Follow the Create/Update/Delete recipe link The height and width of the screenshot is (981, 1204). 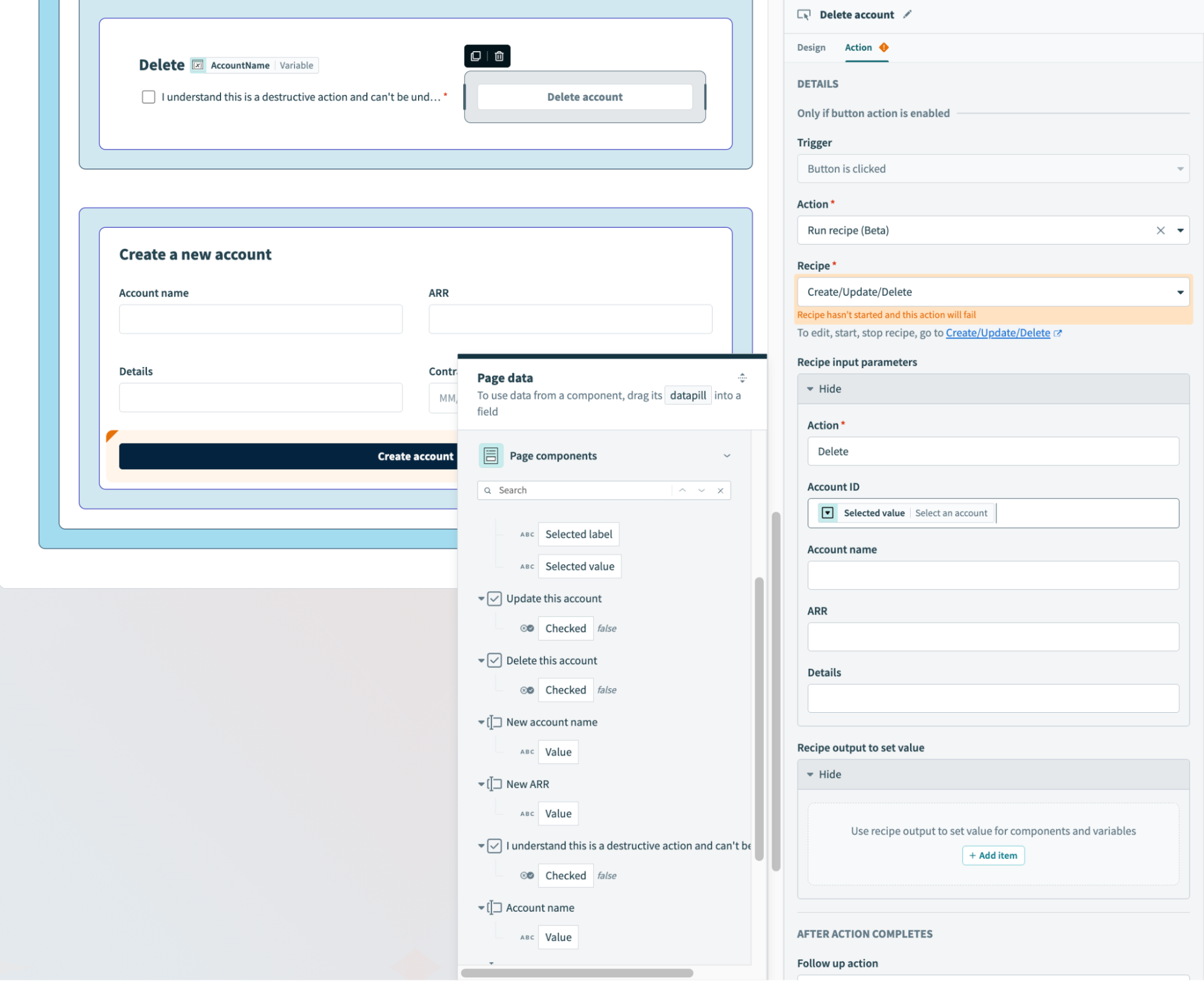[997, 333]
